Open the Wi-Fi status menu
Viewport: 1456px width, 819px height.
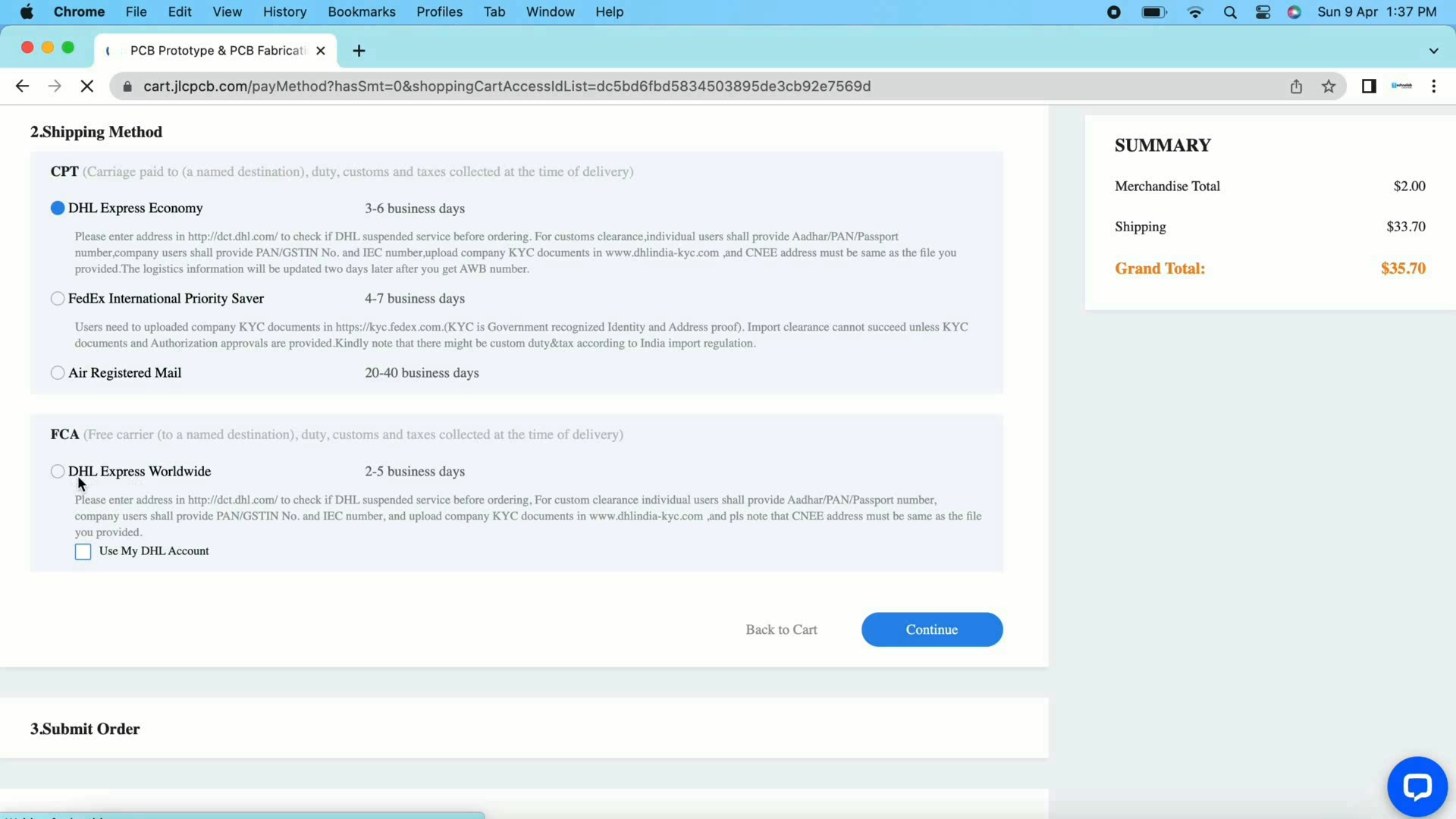click(1195, 12)
